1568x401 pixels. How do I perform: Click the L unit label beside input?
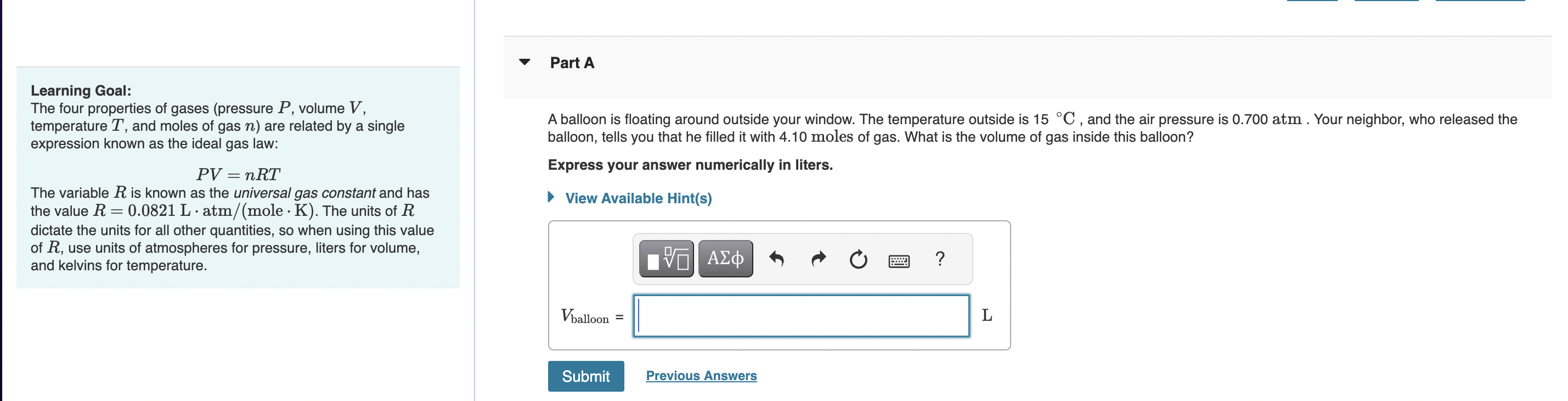pyautogui.click(x=986, y=315)
